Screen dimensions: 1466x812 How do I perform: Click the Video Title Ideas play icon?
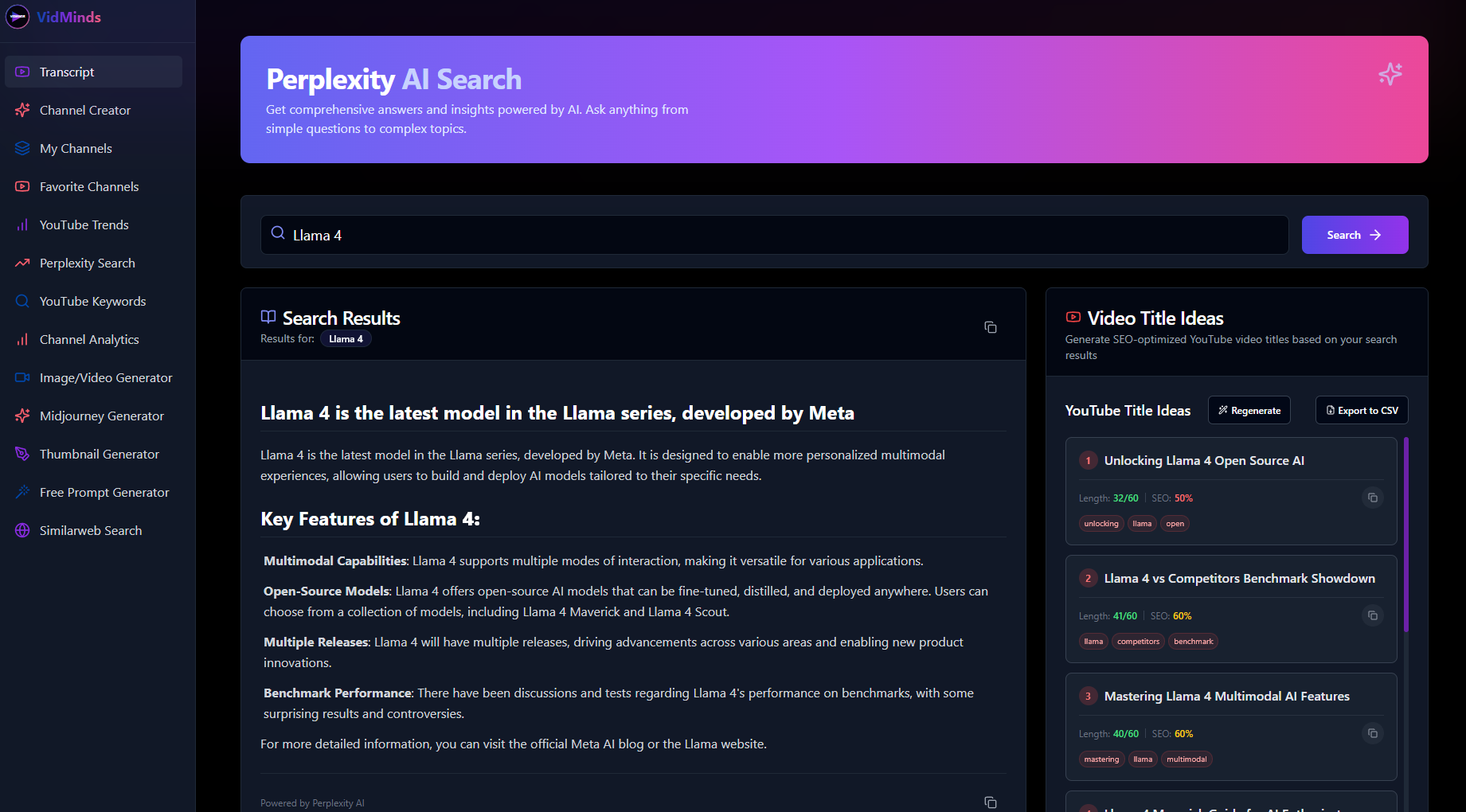1073,317
